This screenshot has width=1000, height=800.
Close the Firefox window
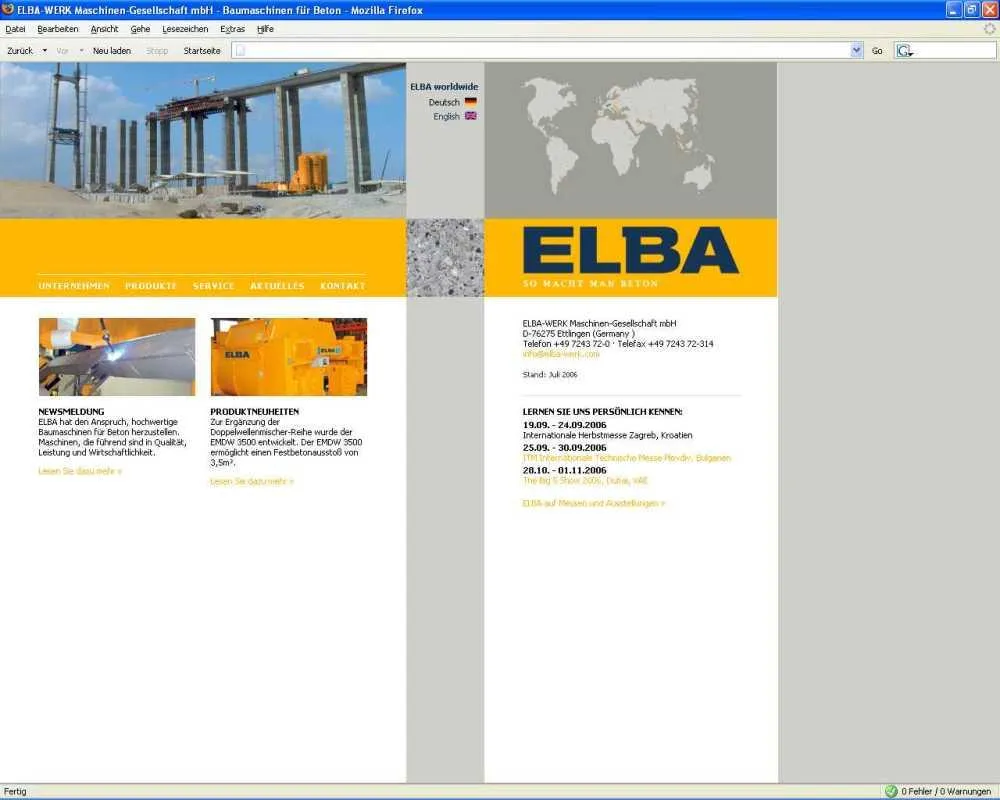click(x=989, y=10)
